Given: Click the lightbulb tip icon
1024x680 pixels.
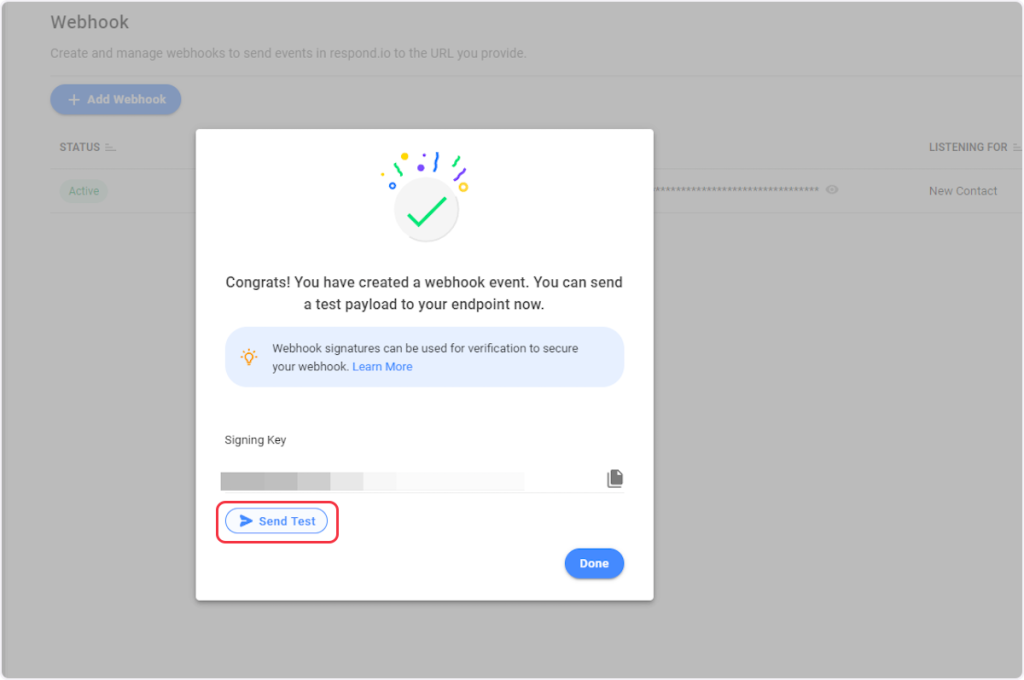Looking at the screenshot, I should (x=249, y=357).
